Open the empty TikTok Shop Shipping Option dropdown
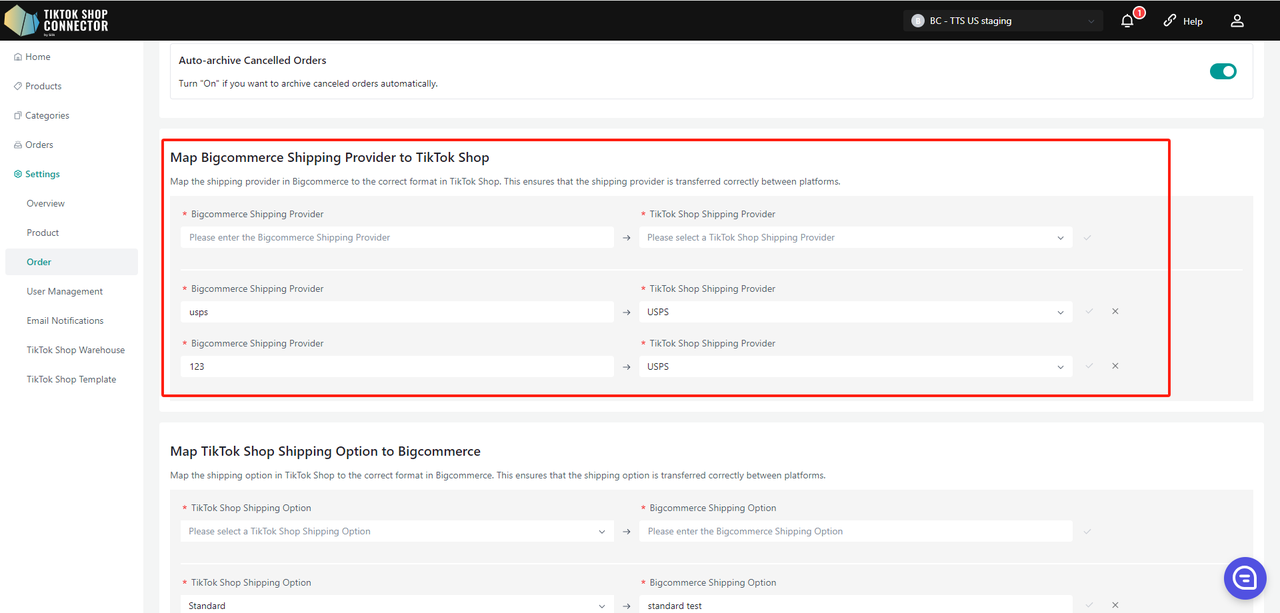1280x613 pixels. point(397,532)
